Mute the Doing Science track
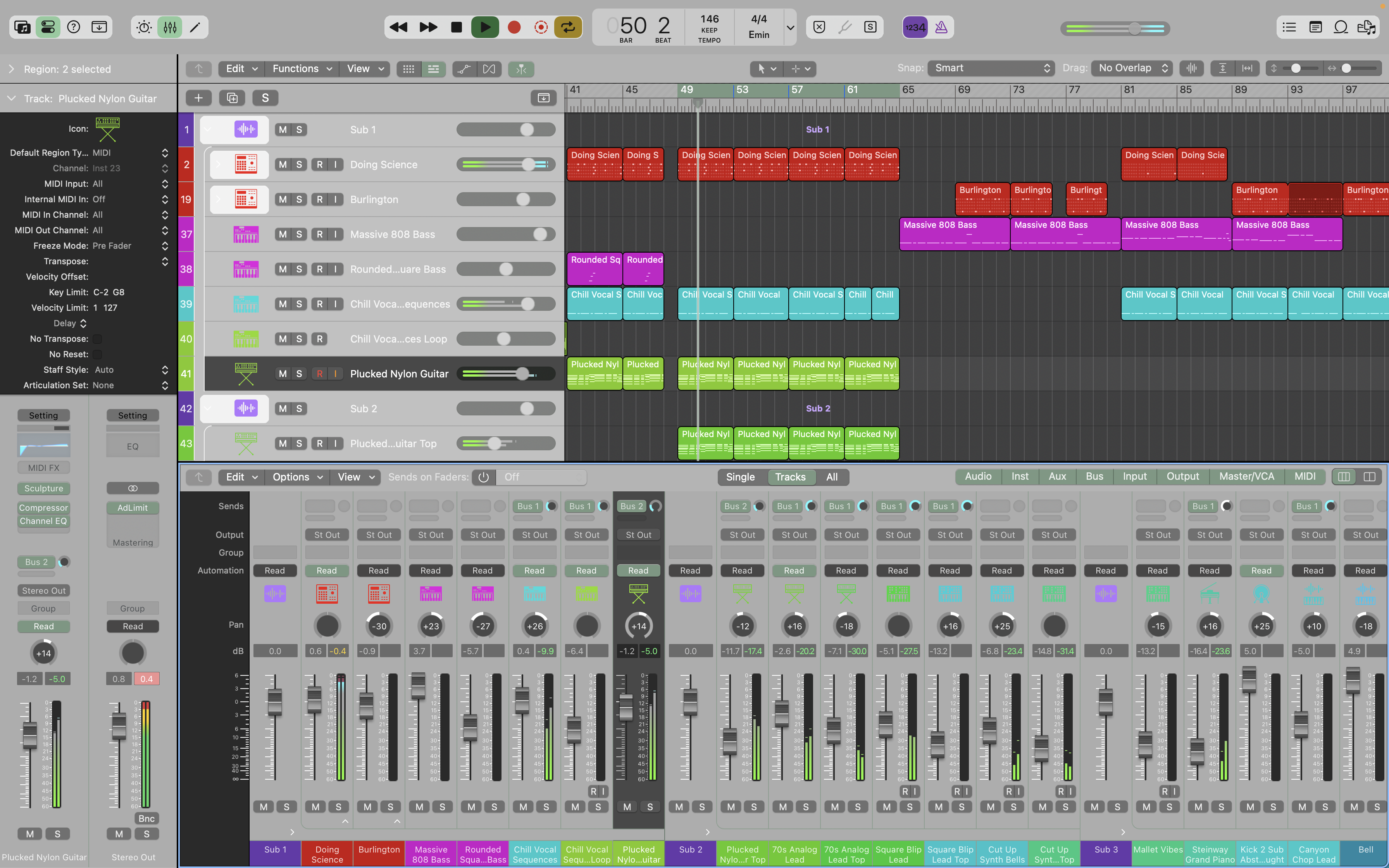This screenshot has width=1389, height=868. (283, 165)
